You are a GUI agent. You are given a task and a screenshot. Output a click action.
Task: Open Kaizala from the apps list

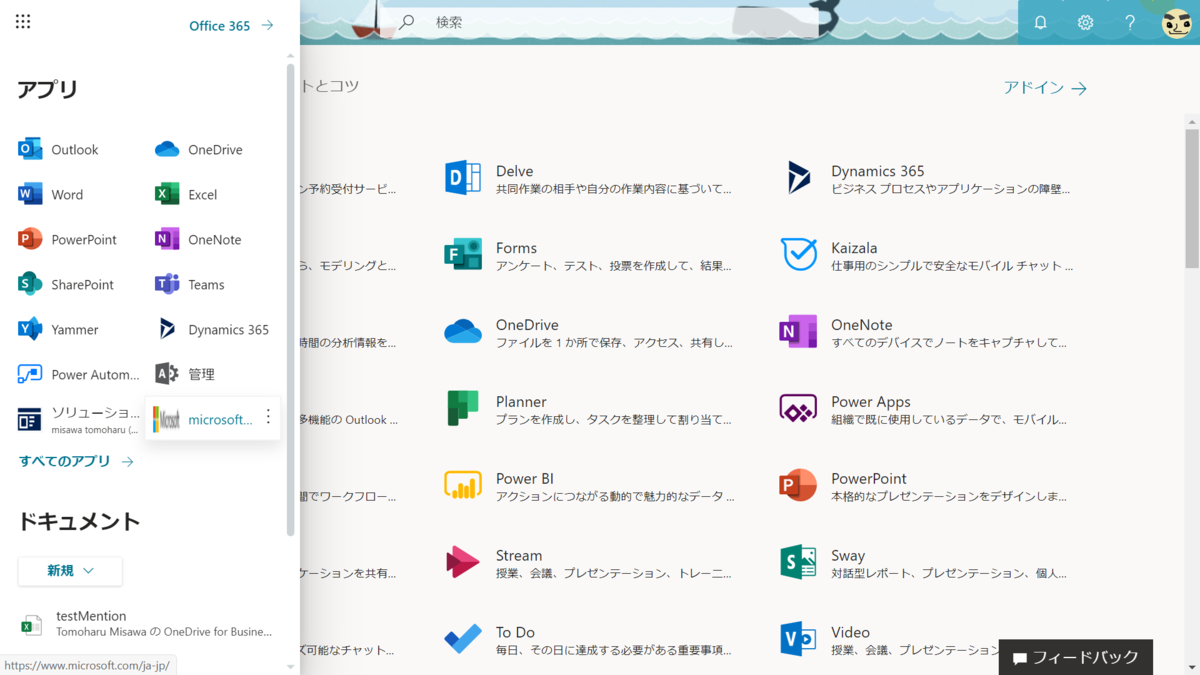click(925, 256)
